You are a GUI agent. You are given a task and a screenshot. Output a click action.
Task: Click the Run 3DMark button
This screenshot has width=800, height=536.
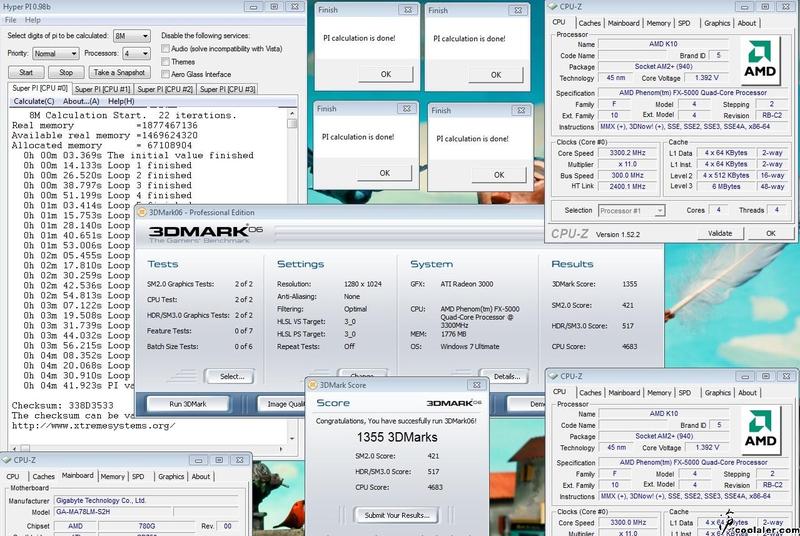(188, 404)
